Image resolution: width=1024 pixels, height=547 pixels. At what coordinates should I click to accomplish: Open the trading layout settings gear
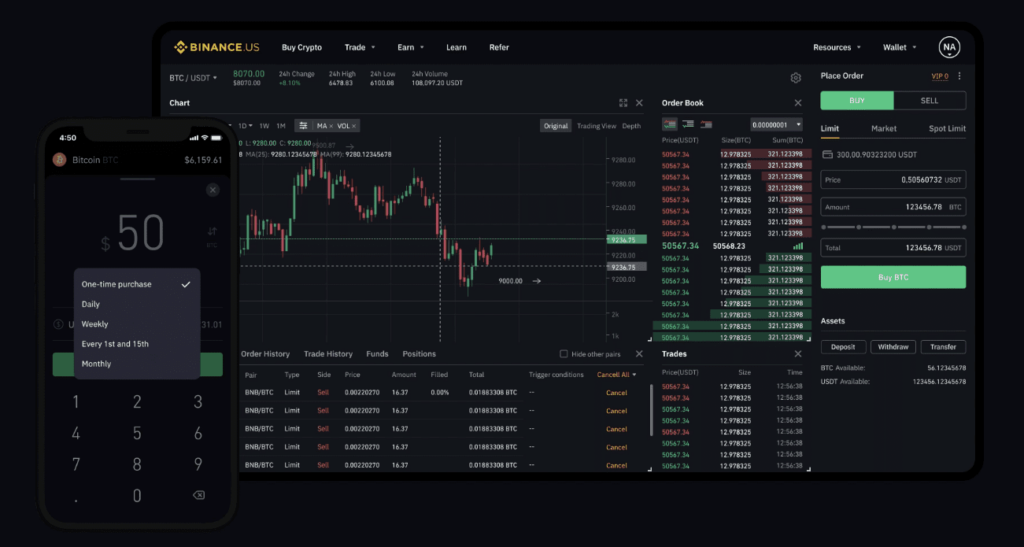pos(795,78)
